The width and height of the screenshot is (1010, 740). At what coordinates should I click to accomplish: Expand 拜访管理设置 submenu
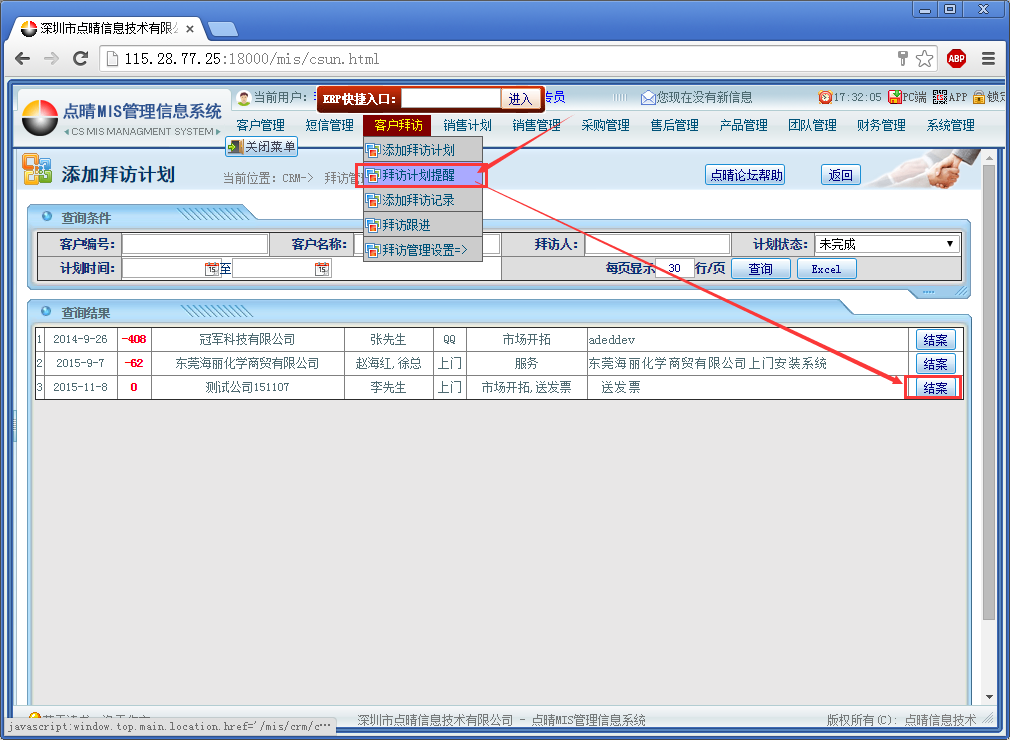(x=423, y=250)
